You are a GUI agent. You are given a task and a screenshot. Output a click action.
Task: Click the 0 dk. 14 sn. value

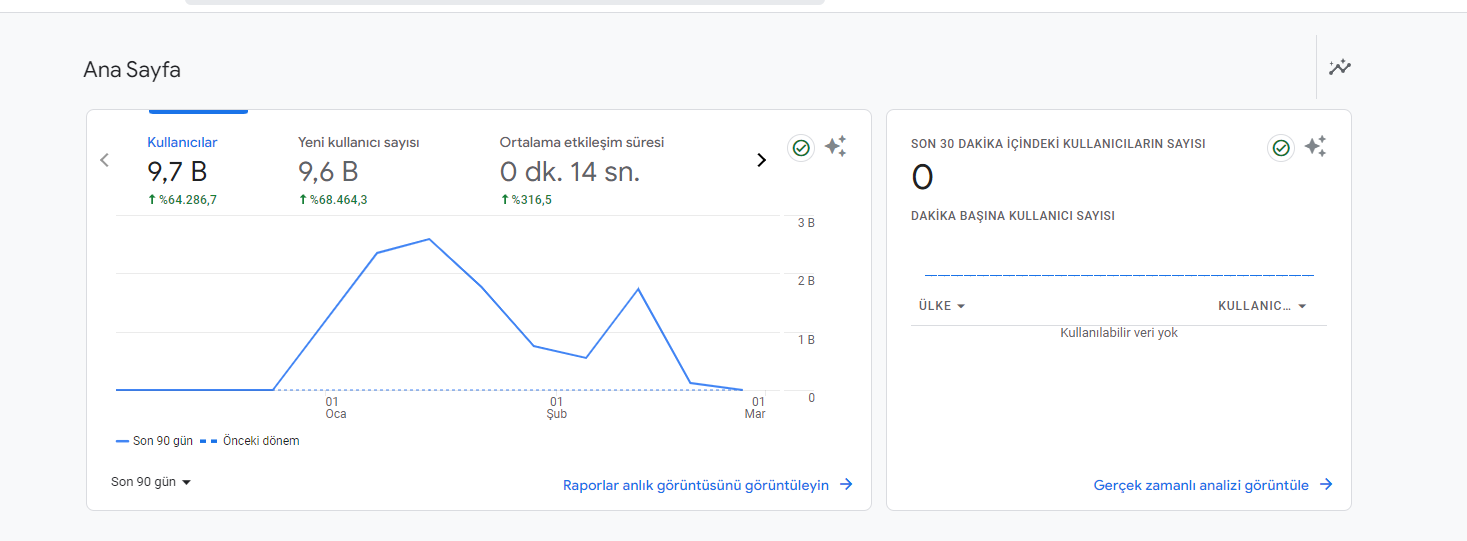[570, 172]
